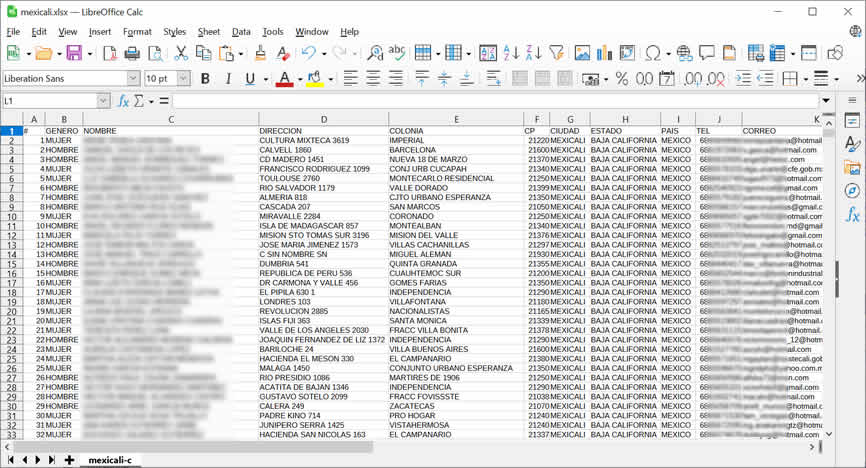Align cell text left
The height and width of the screenshot is (468, 866).
[x=351, y=78]
